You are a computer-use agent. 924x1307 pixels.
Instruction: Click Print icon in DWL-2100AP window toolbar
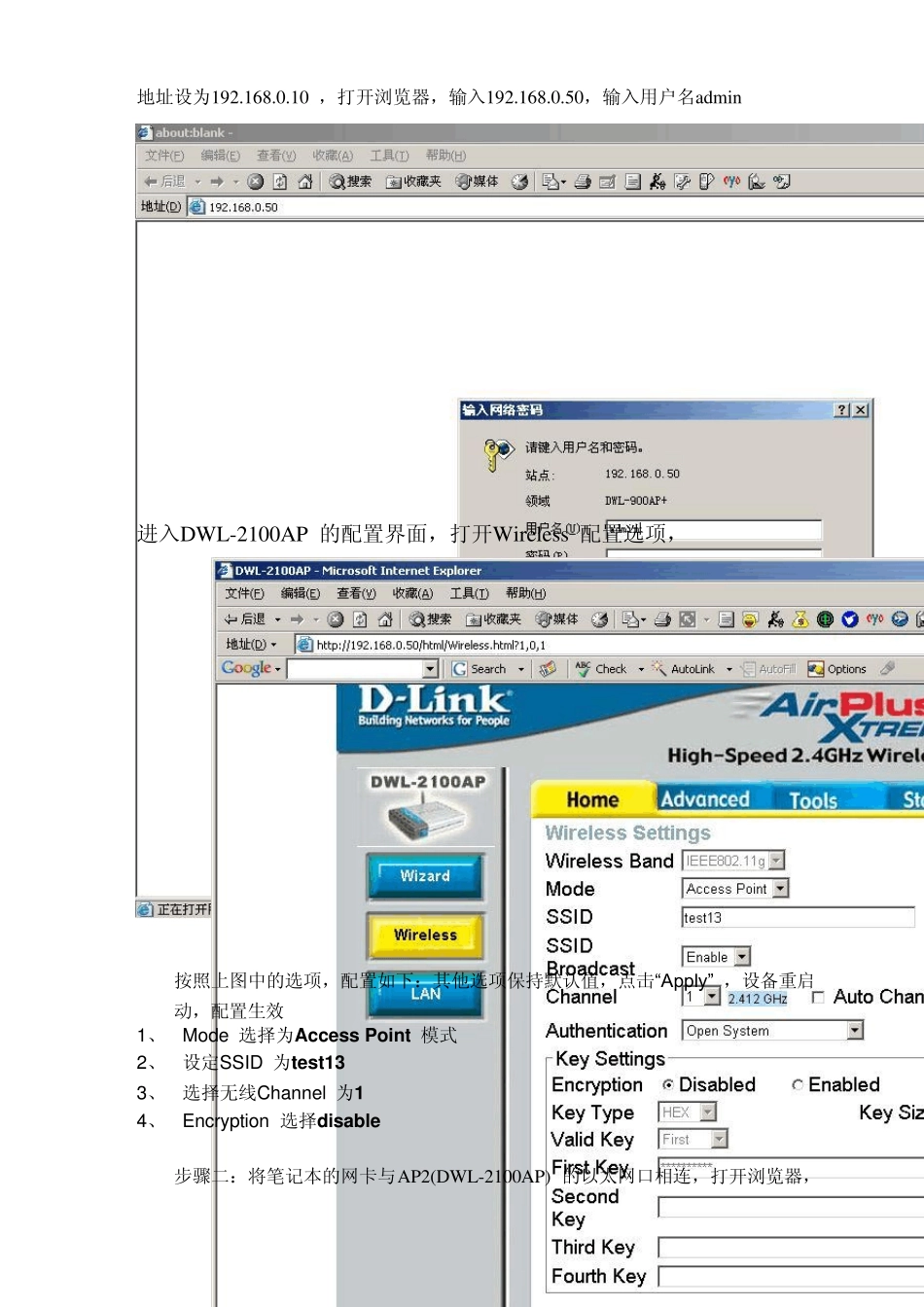(x=662, y=618)
